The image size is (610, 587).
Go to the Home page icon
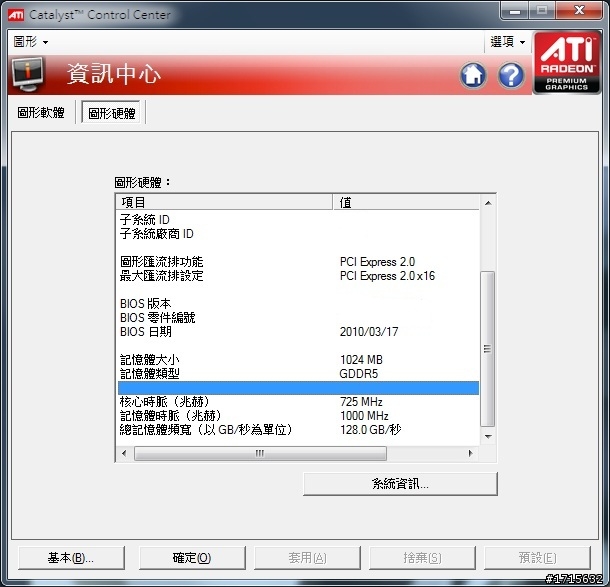[x=473, y=75]
